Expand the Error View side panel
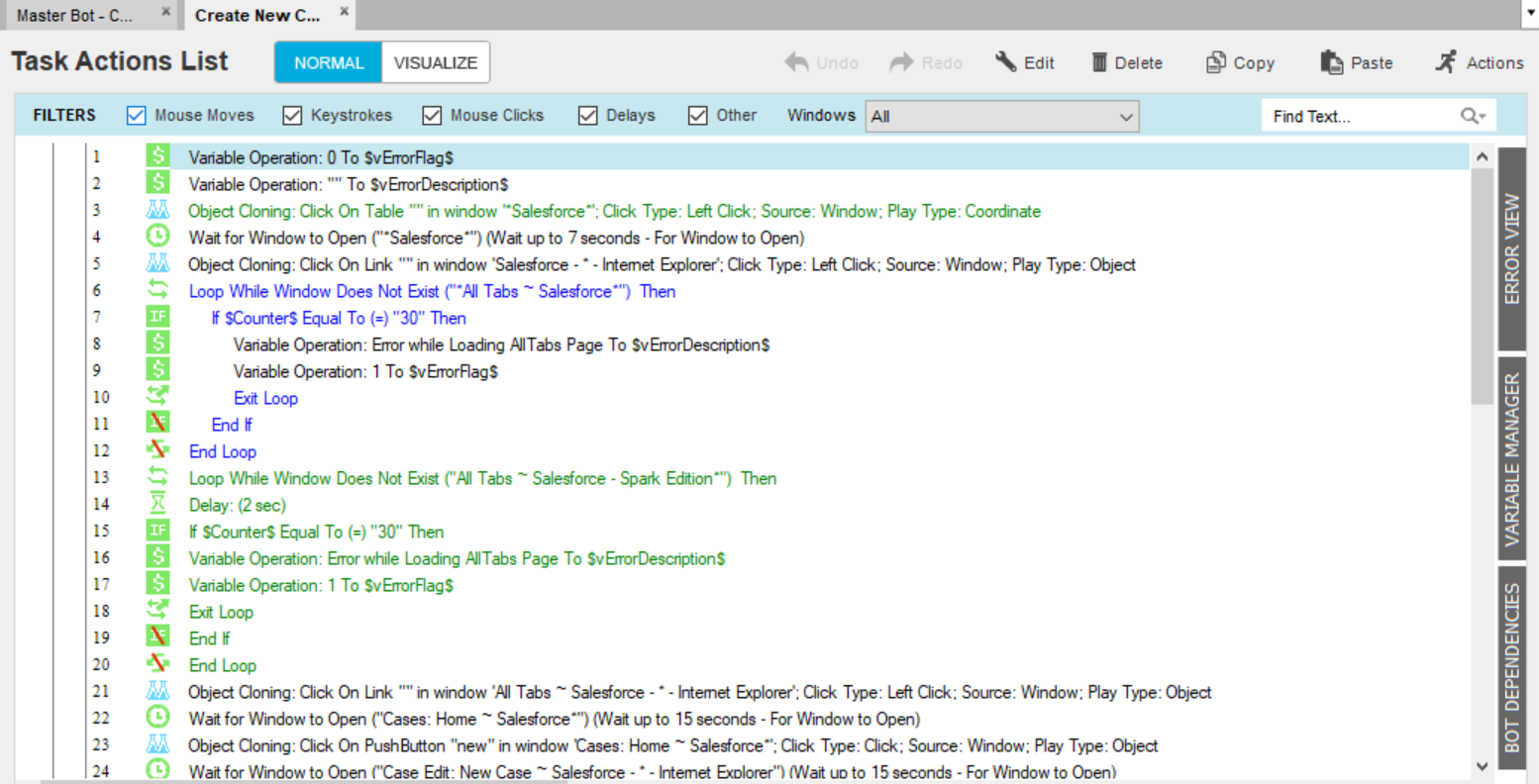 [1511, 249]
